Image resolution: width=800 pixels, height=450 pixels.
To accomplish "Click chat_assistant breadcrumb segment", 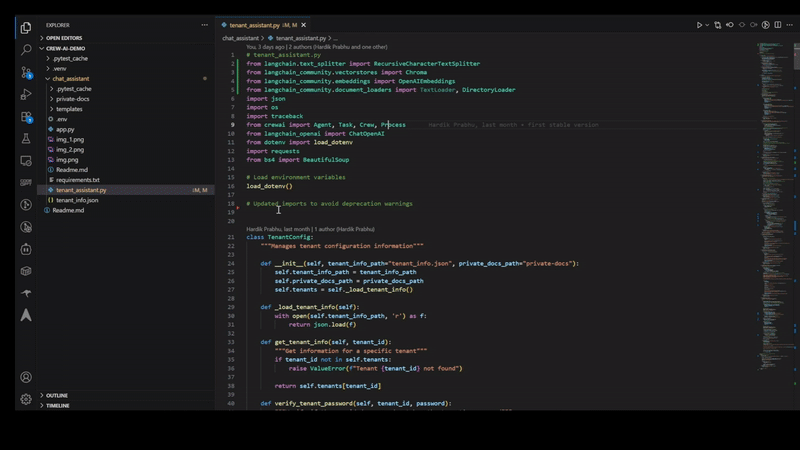I will (240, 38).
